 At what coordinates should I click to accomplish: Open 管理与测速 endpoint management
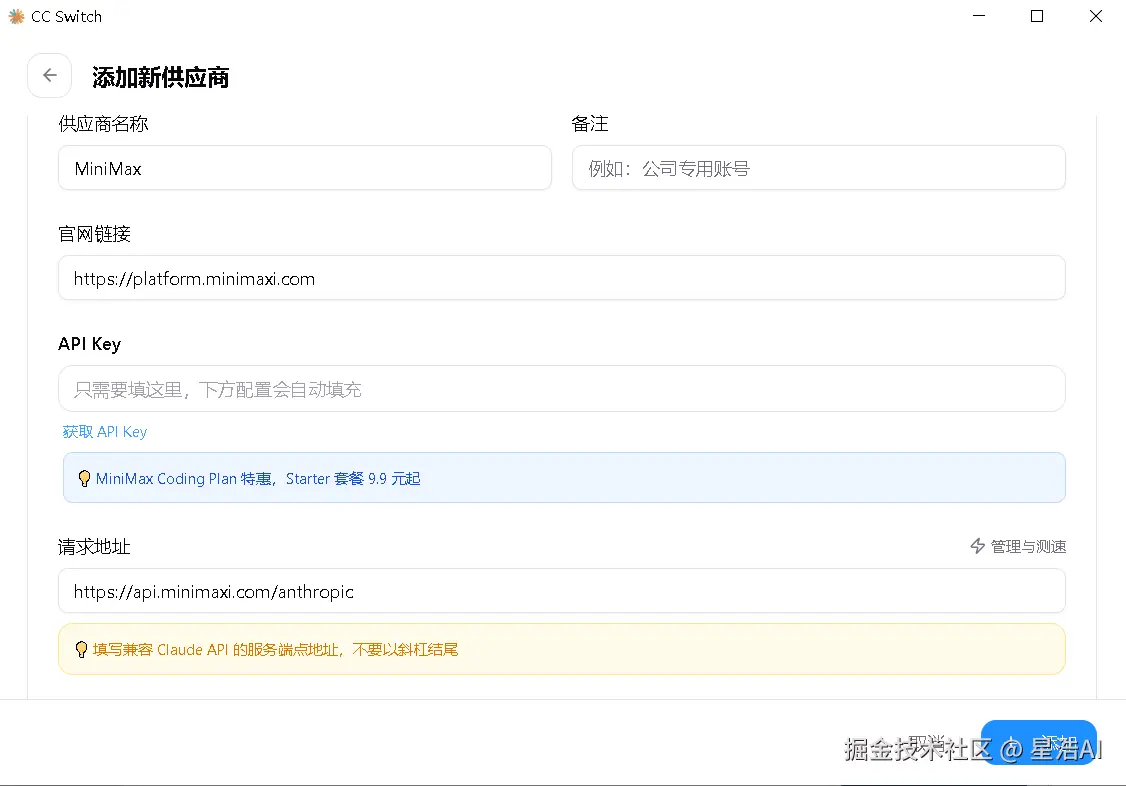click(x=1018, y=546)
